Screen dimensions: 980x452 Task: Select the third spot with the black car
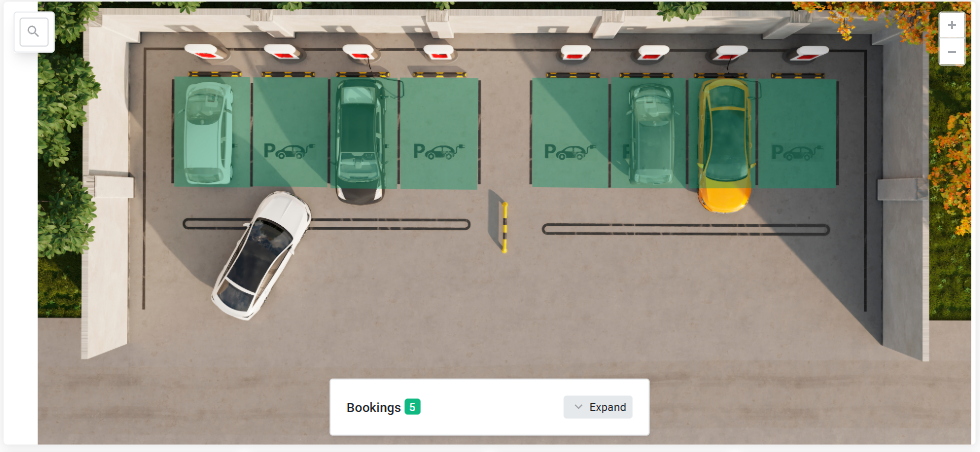(364, 133)
